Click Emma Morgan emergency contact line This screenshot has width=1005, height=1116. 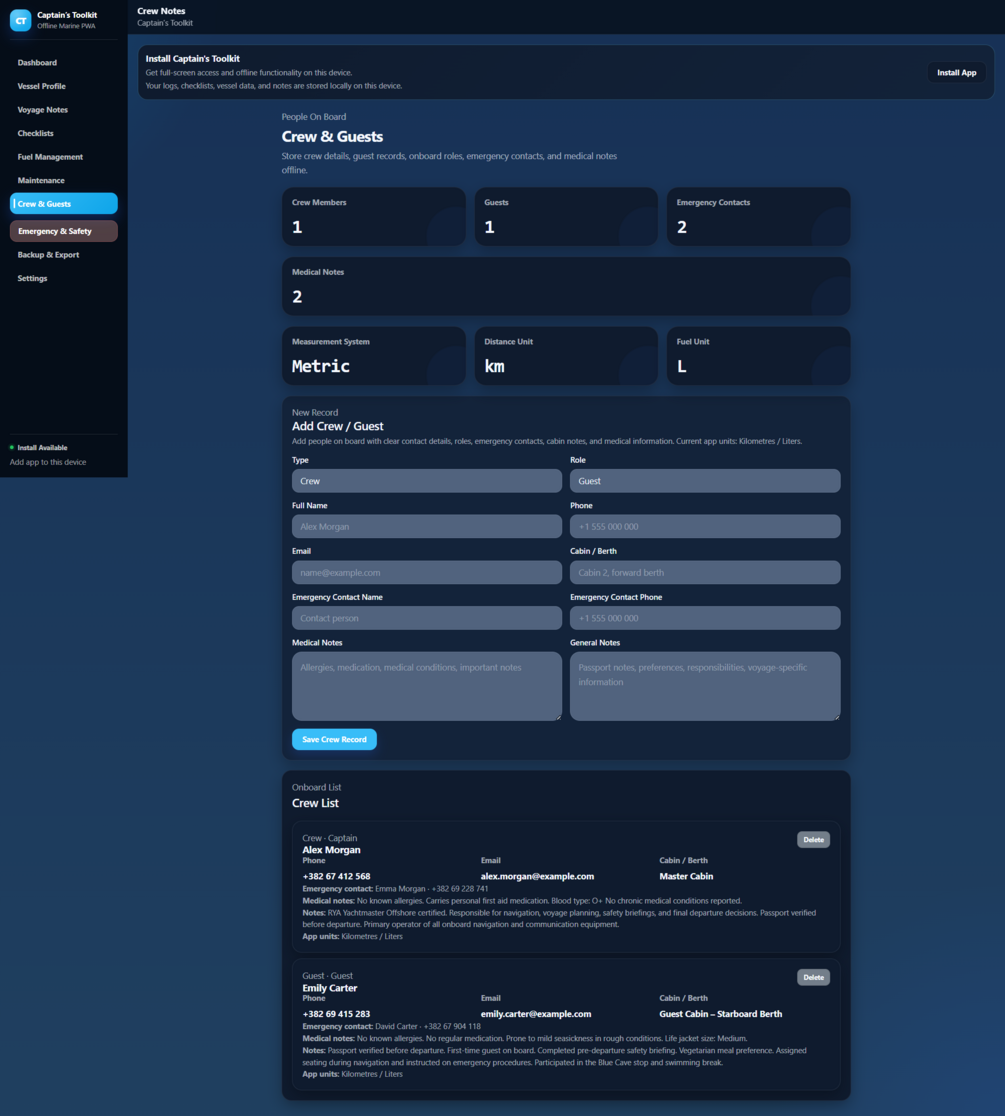395,888
